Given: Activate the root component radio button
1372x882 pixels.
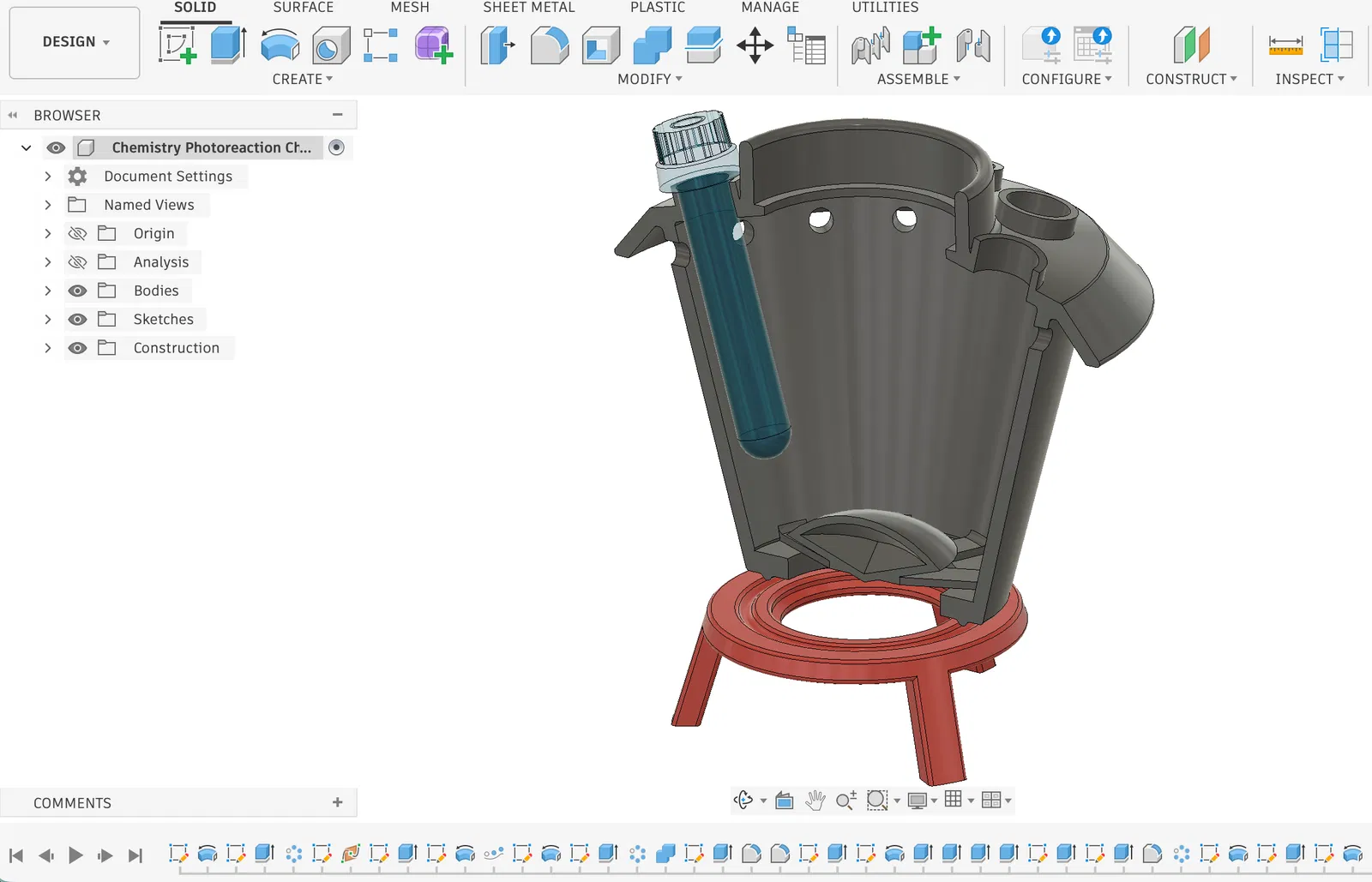Looking at the screenshot, I should click(x=337, y=147).
